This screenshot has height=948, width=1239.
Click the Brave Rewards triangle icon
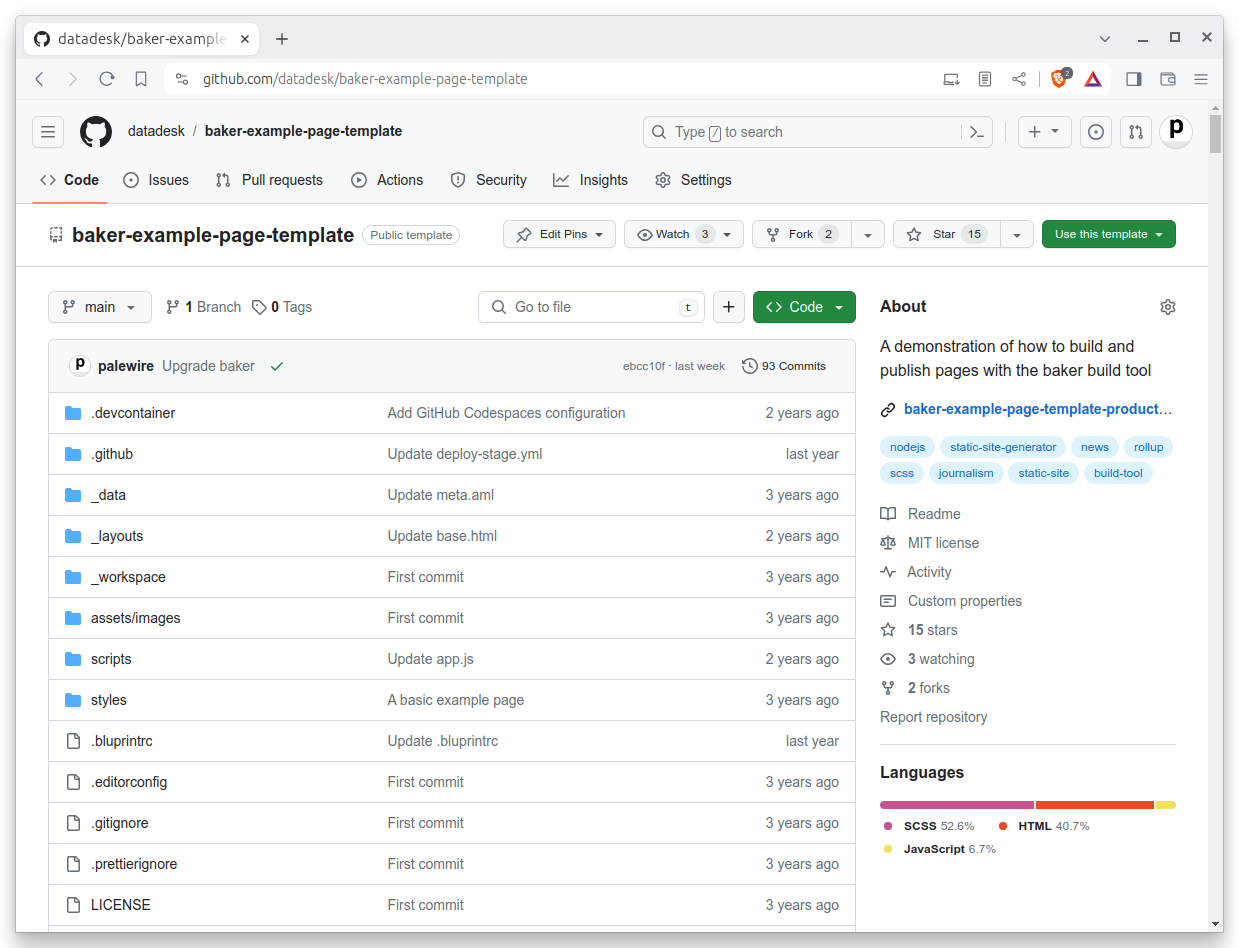coord(1093,79)
